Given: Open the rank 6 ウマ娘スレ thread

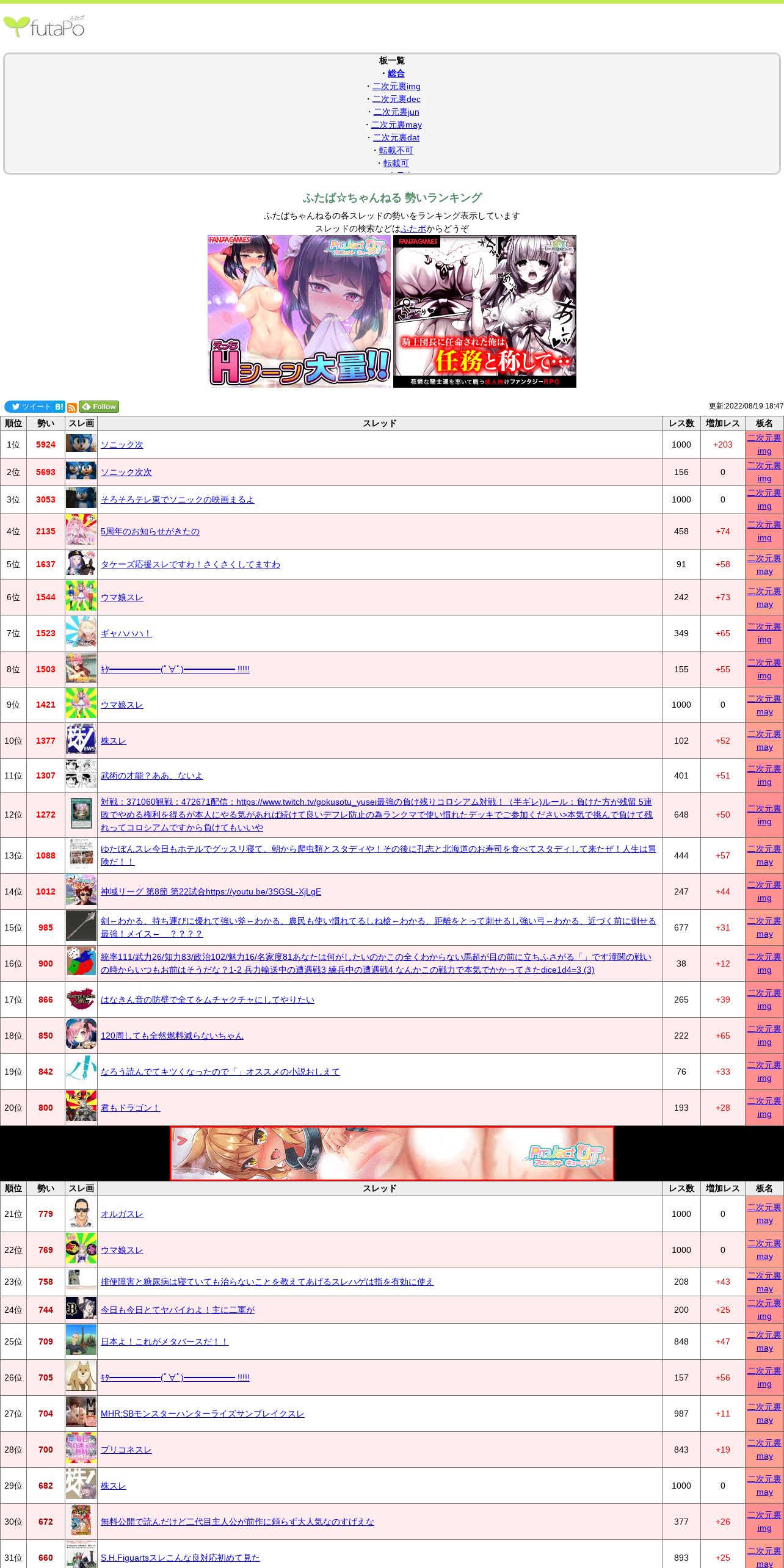Looking at the screenshot, I should click(x=122, y=597).
